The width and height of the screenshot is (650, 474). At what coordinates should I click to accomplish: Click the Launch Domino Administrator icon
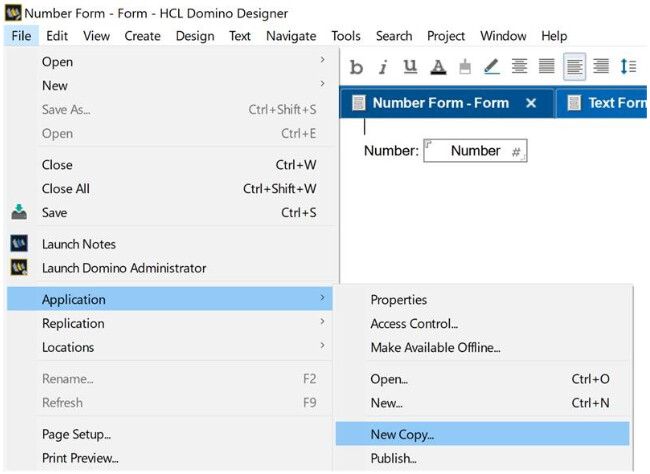coord(19,267)
